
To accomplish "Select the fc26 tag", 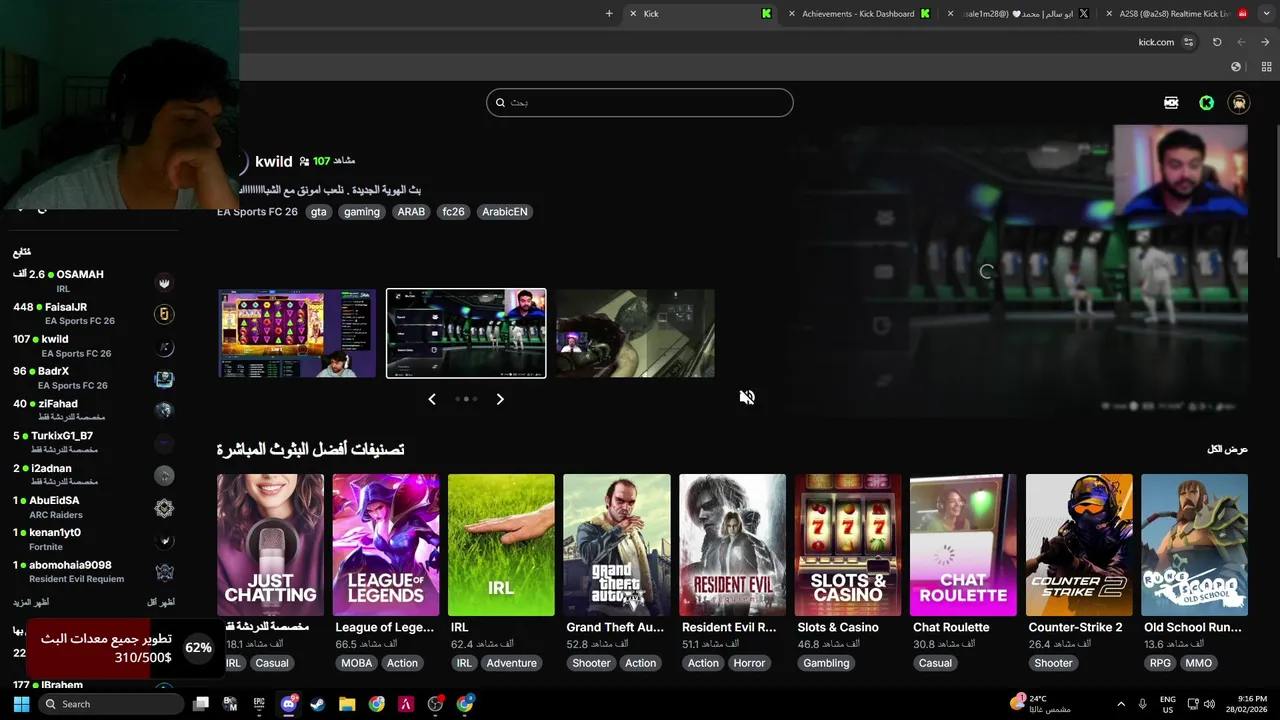I will [454, 212].
